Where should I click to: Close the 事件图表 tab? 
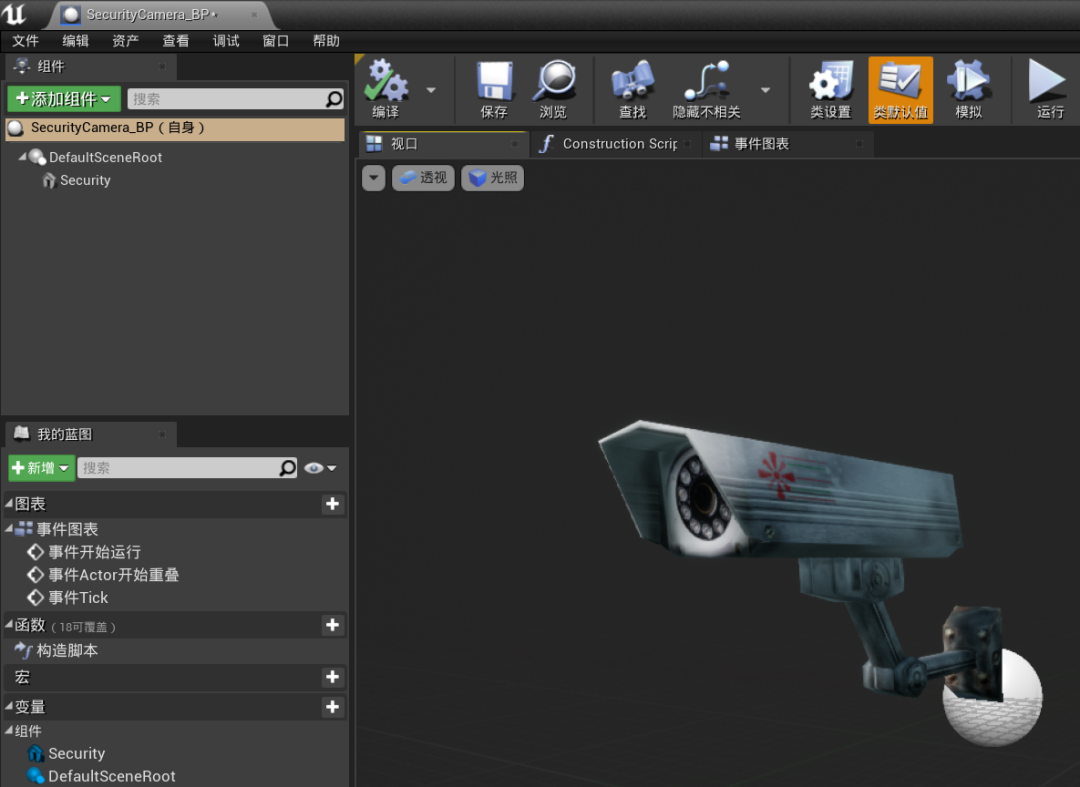tap(858, 144)
